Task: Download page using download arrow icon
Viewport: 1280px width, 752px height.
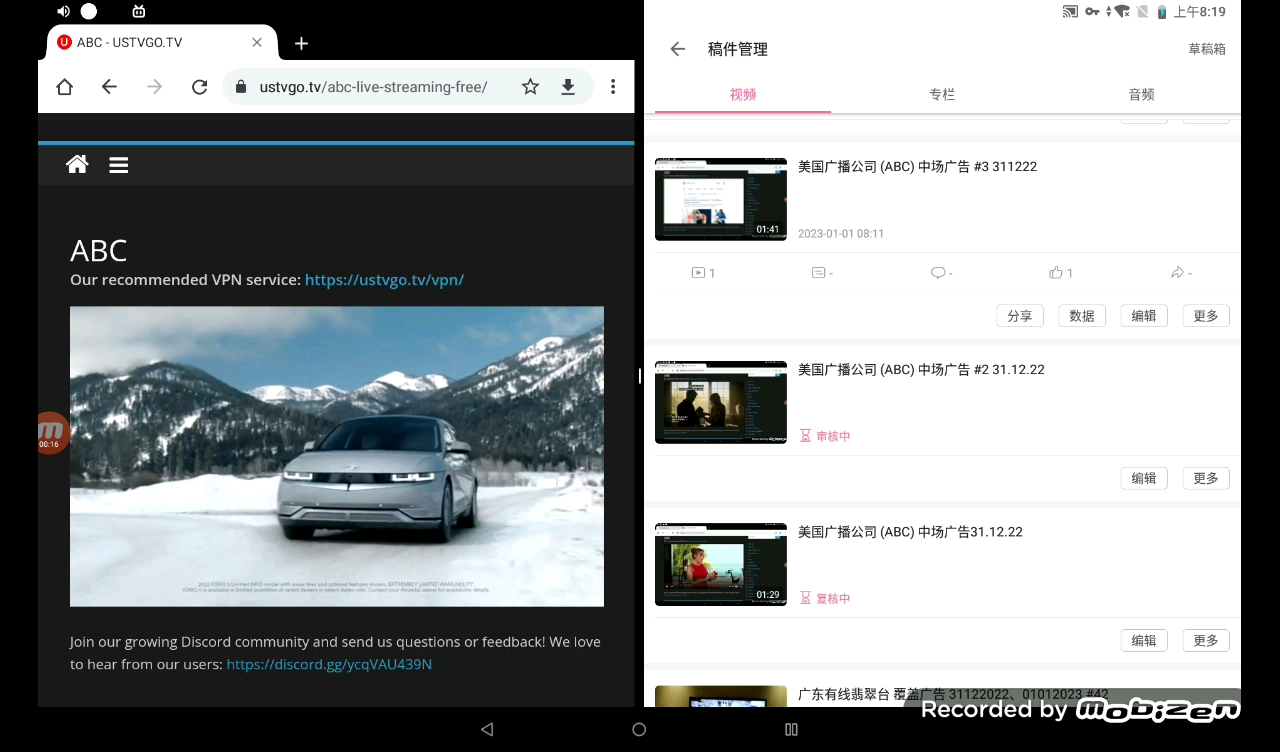Action: (x=568, y=87)
